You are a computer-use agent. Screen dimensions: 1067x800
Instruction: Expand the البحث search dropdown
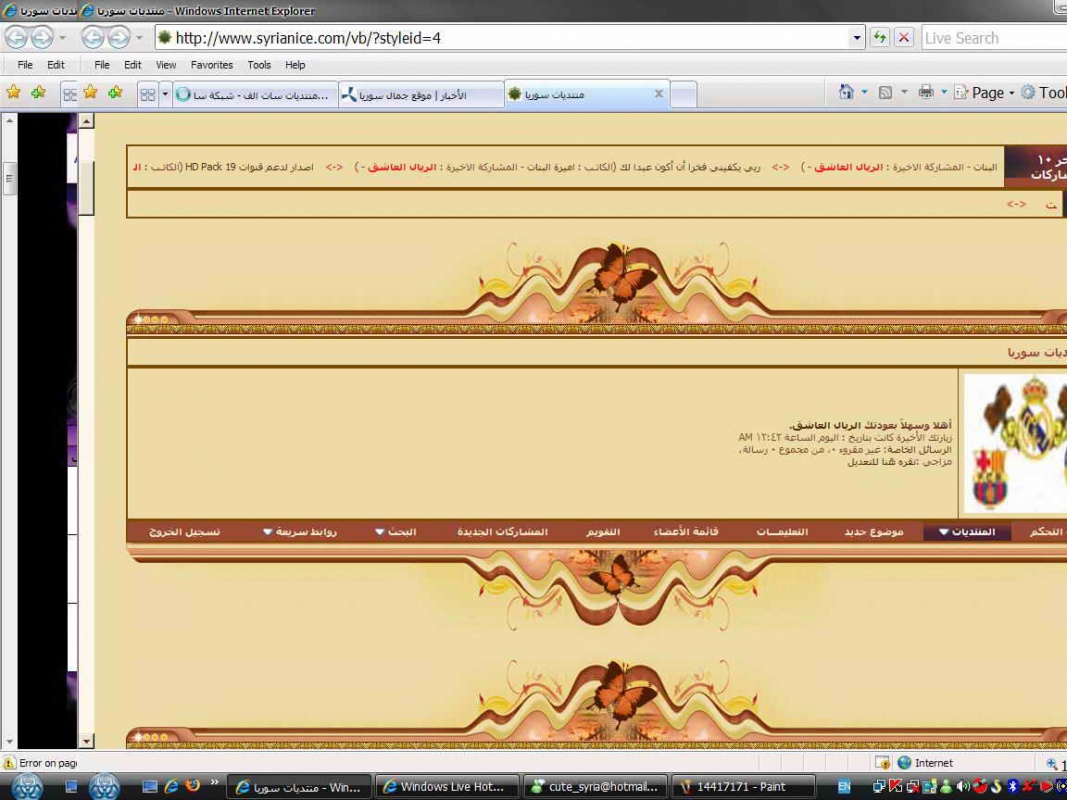click(x=395, y=532)
